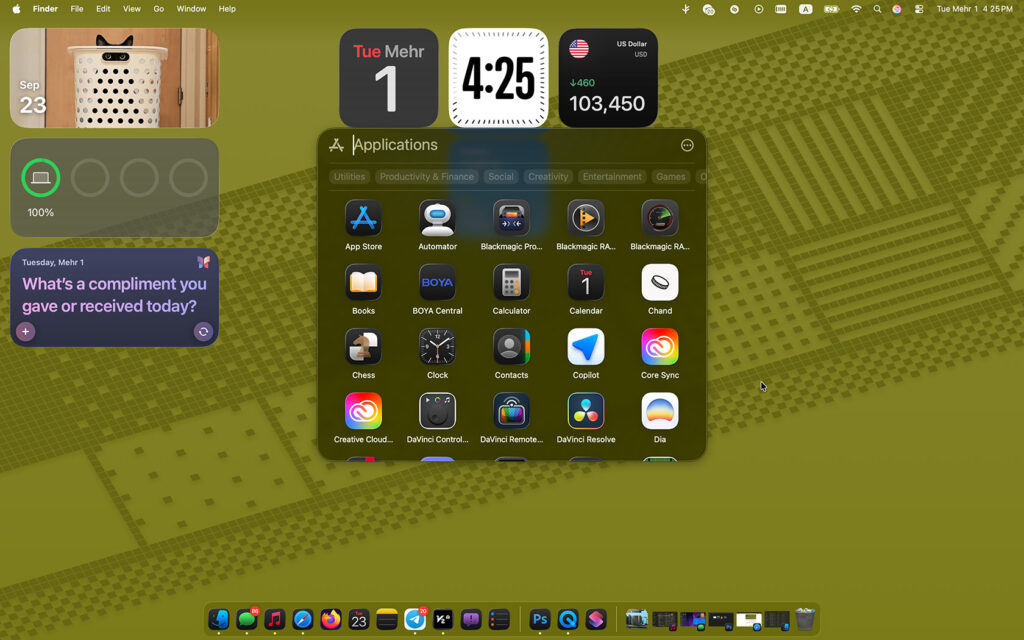Image resolution: width=1024 pixels, height=640 pixels.
Task: Click the 4:25 clock widget
Action: (498, 78)
